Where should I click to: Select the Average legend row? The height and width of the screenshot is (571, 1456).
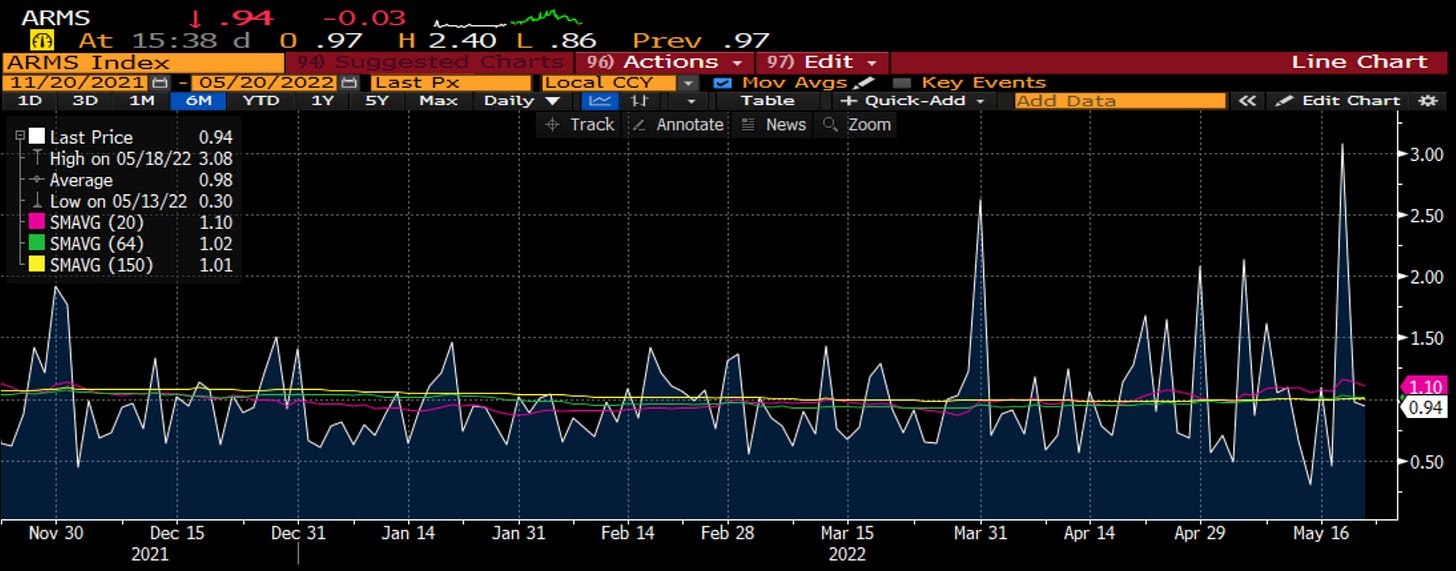pos(131,180)
